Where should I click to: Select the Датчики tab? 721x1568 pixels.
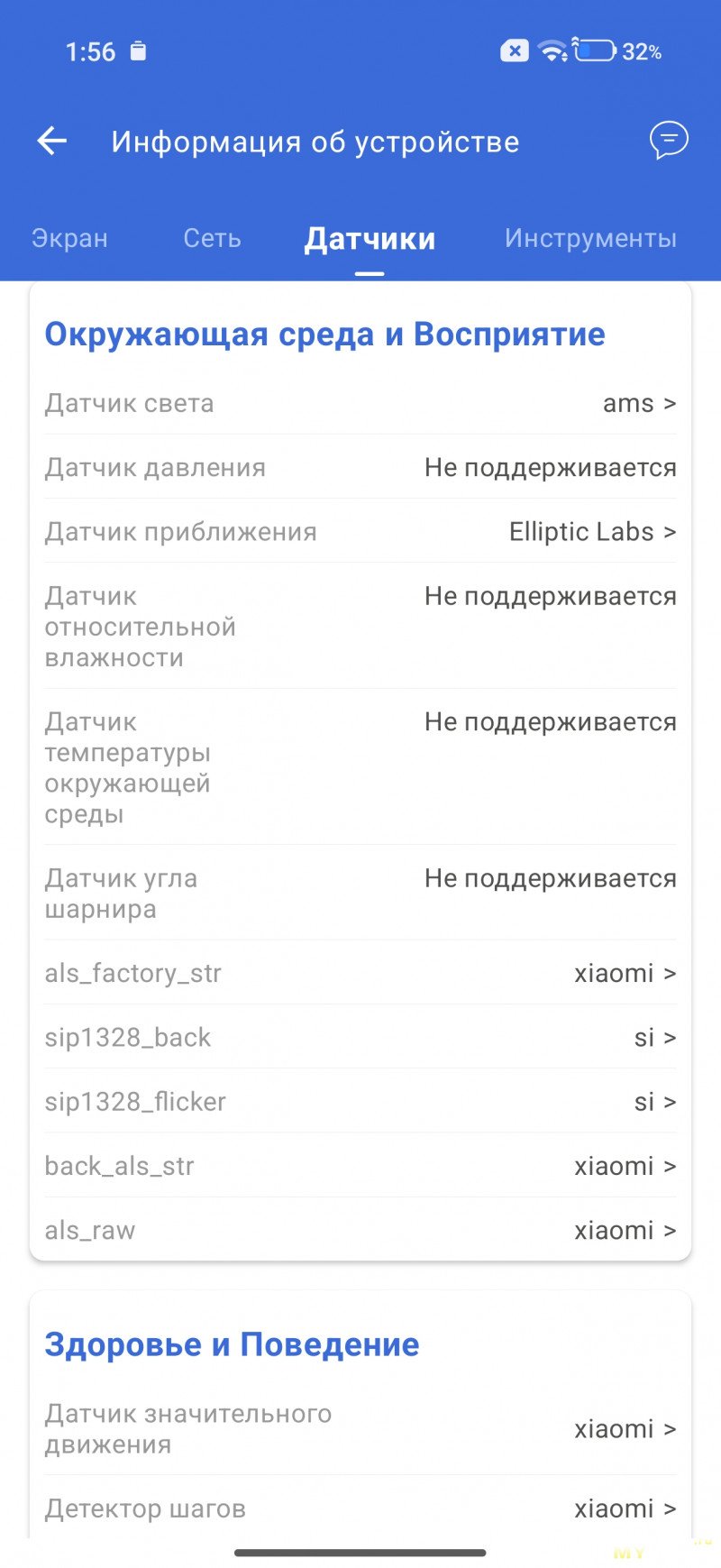[x=370, y=239]
